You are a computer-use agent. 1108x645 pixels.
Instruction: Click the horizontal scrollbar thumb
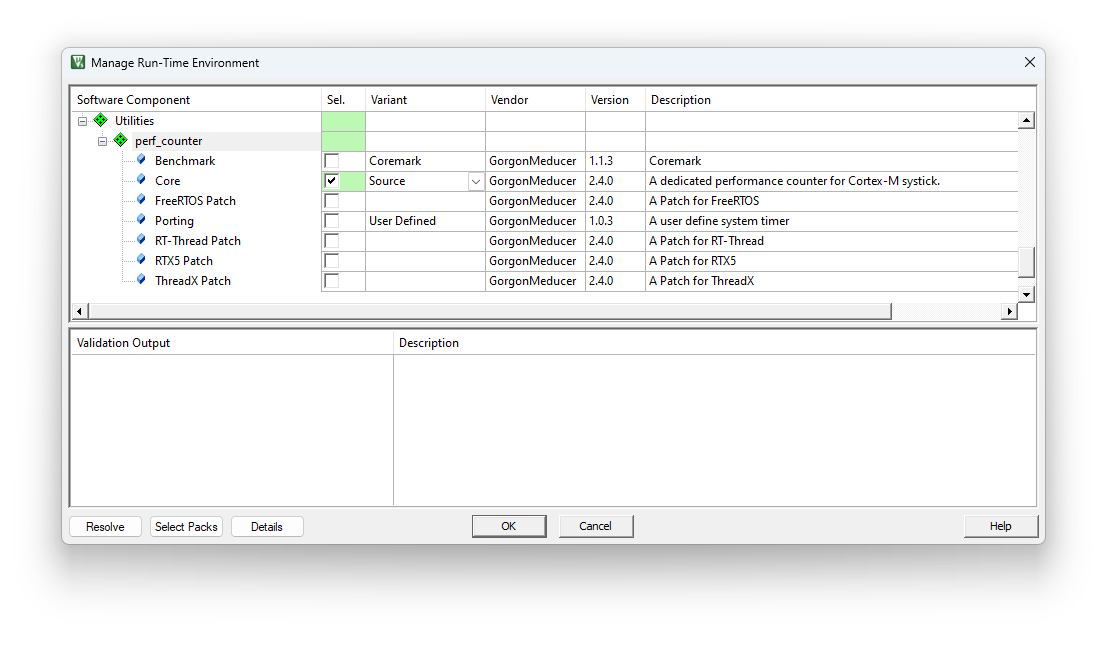coord(489,311)
